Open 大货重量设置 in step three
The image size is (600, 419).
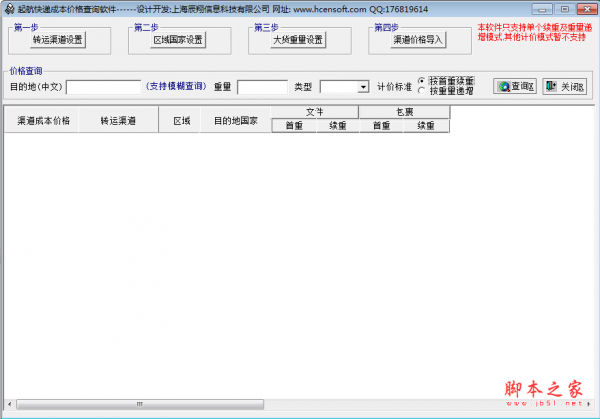[x=298, y=40]
